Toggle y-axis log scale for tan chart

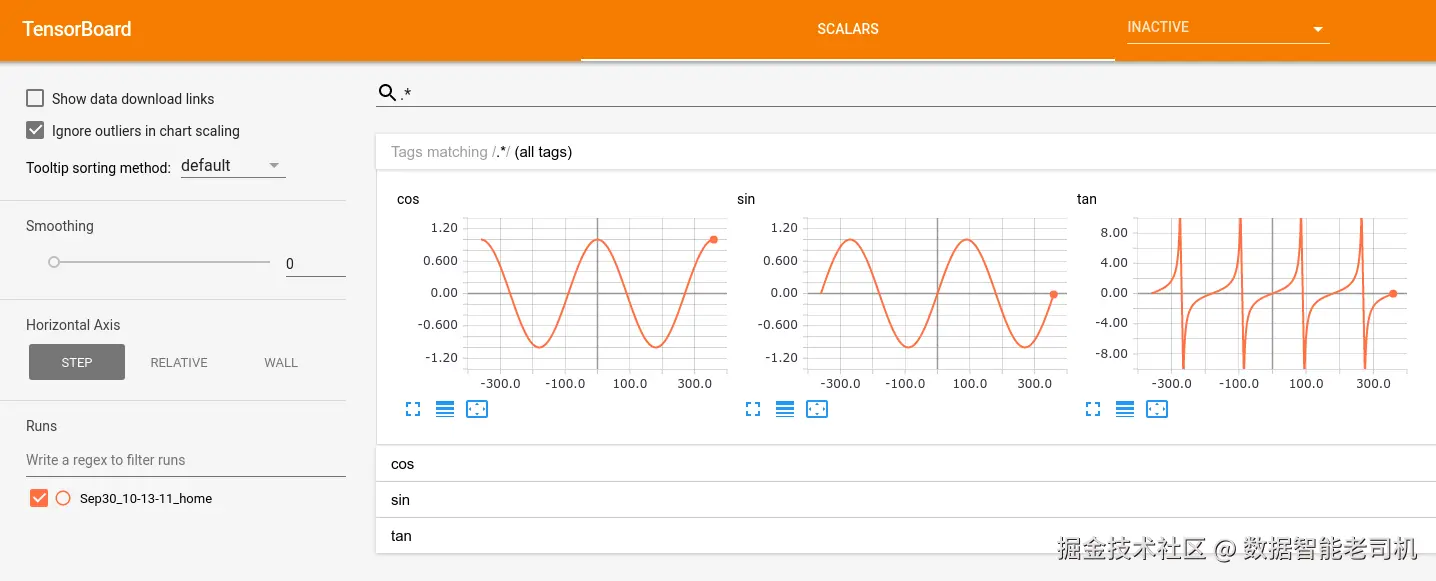click(x=1125, y=409)
